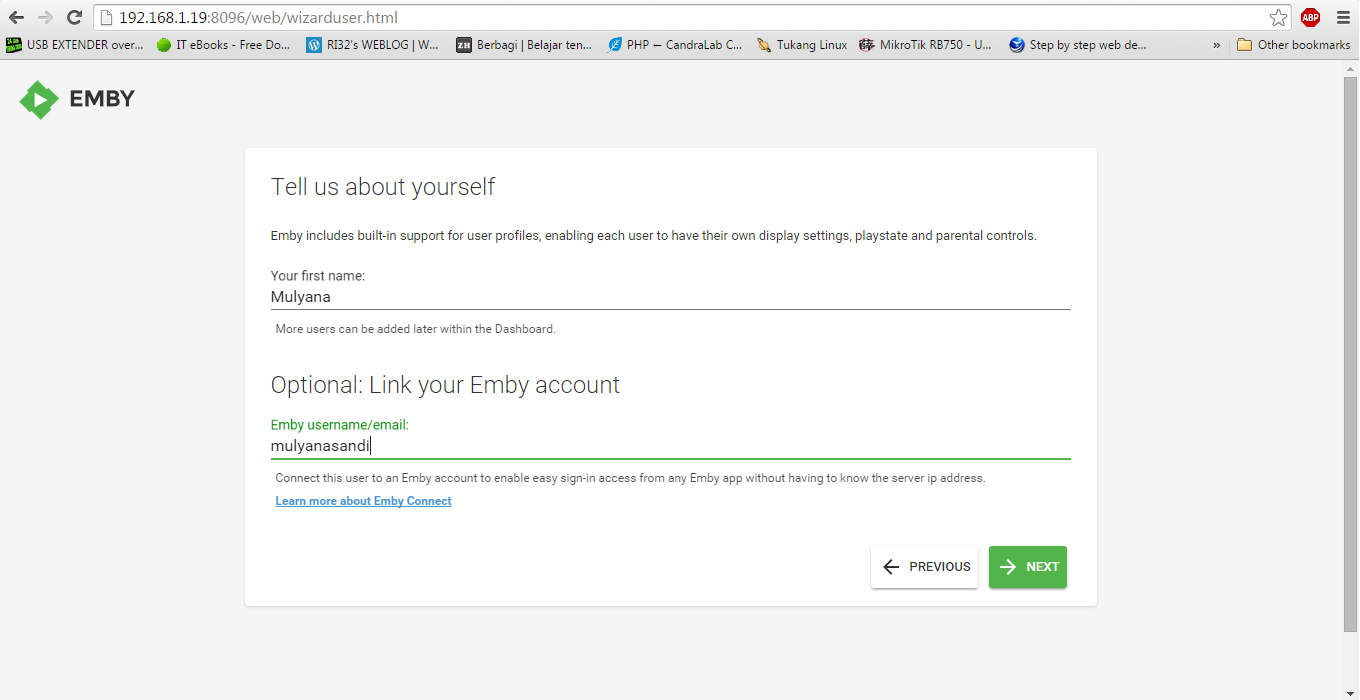Click the Your first name field
The width and height of the screenshot is (1360, 700).
point(670,297)
